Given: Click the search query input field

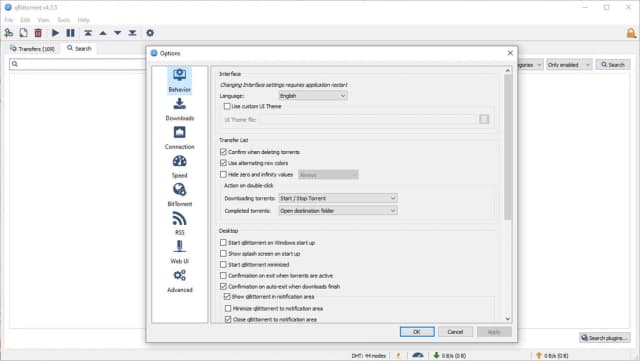Looking at the screenshot, I should pyautogui.click(x=78, y=64).
